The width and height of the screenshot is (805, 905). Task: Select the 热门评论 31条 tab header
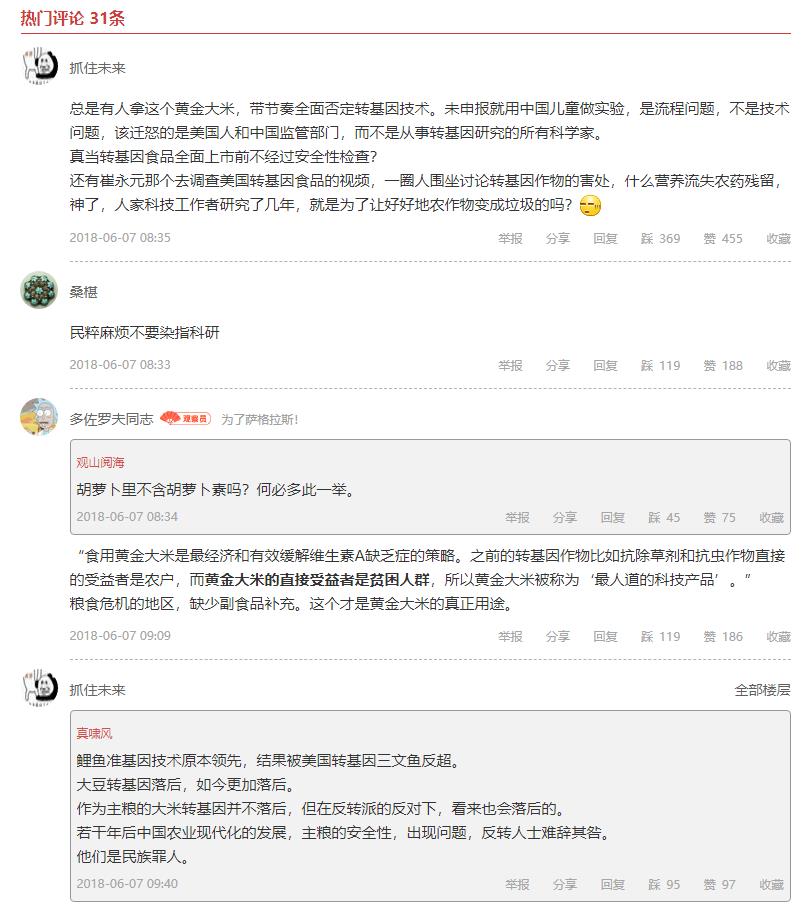tap(73, 18)
